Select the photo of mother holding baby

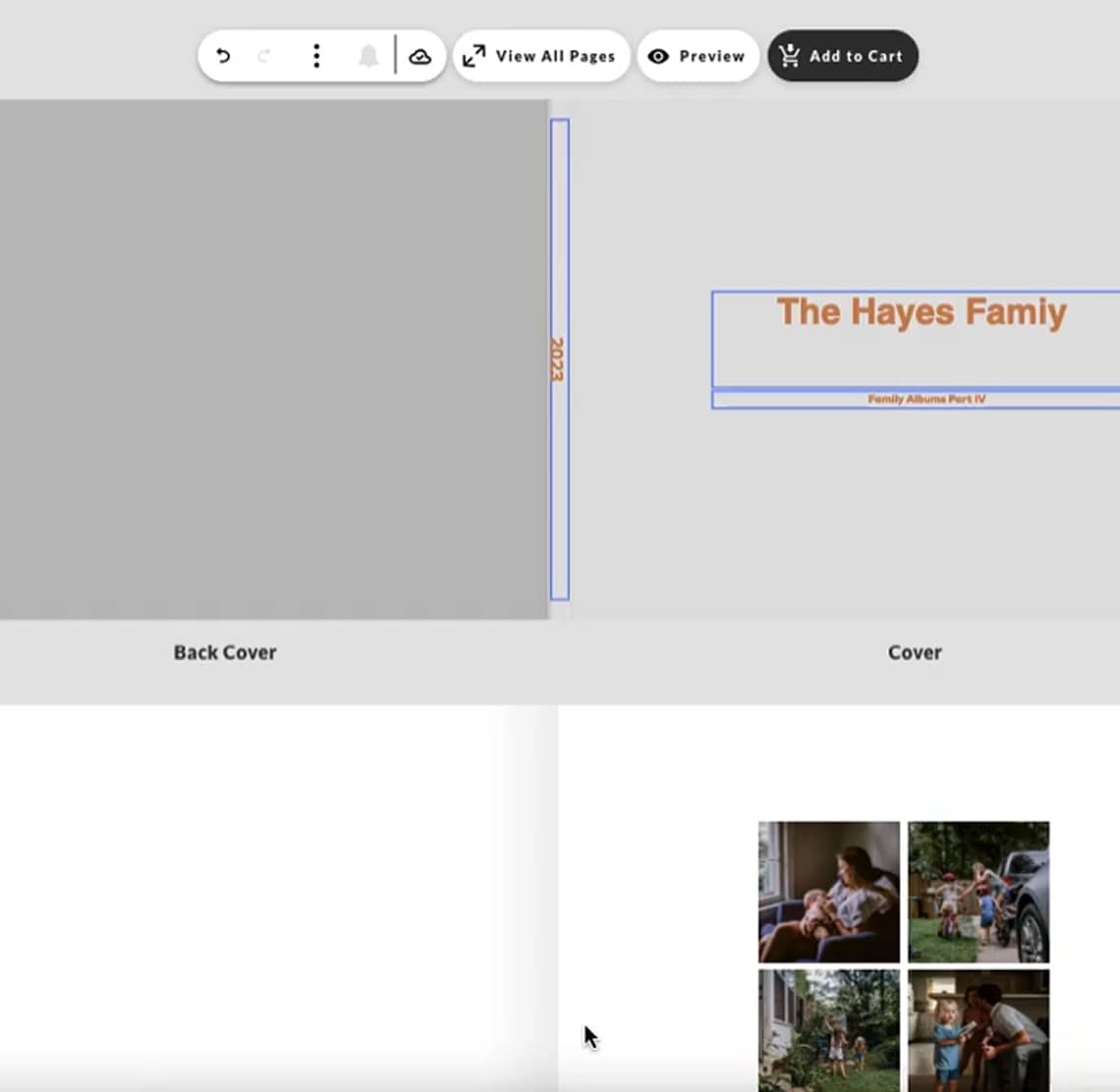click(x=828, y=892)
